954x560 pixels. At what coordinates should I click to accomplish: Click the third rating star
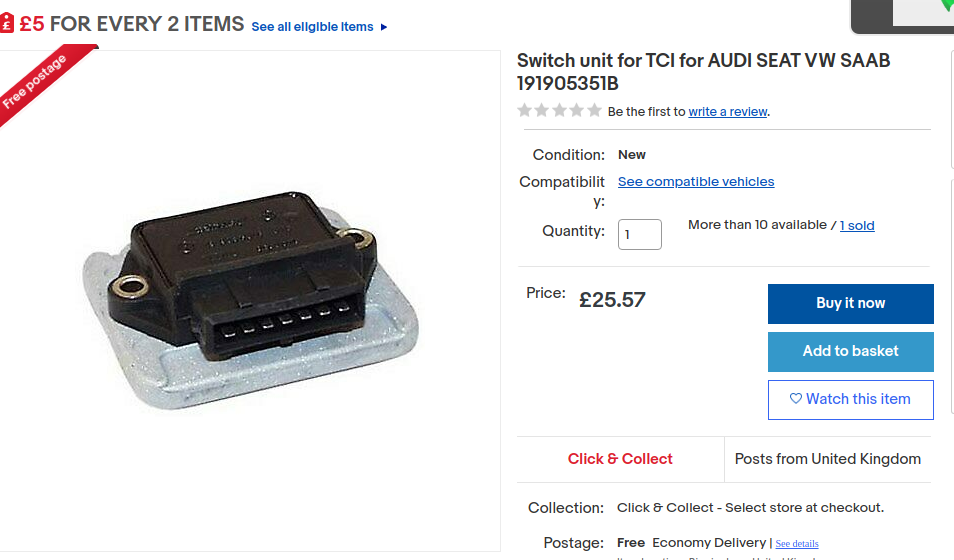pyautogui.click(x=559, y=110)
